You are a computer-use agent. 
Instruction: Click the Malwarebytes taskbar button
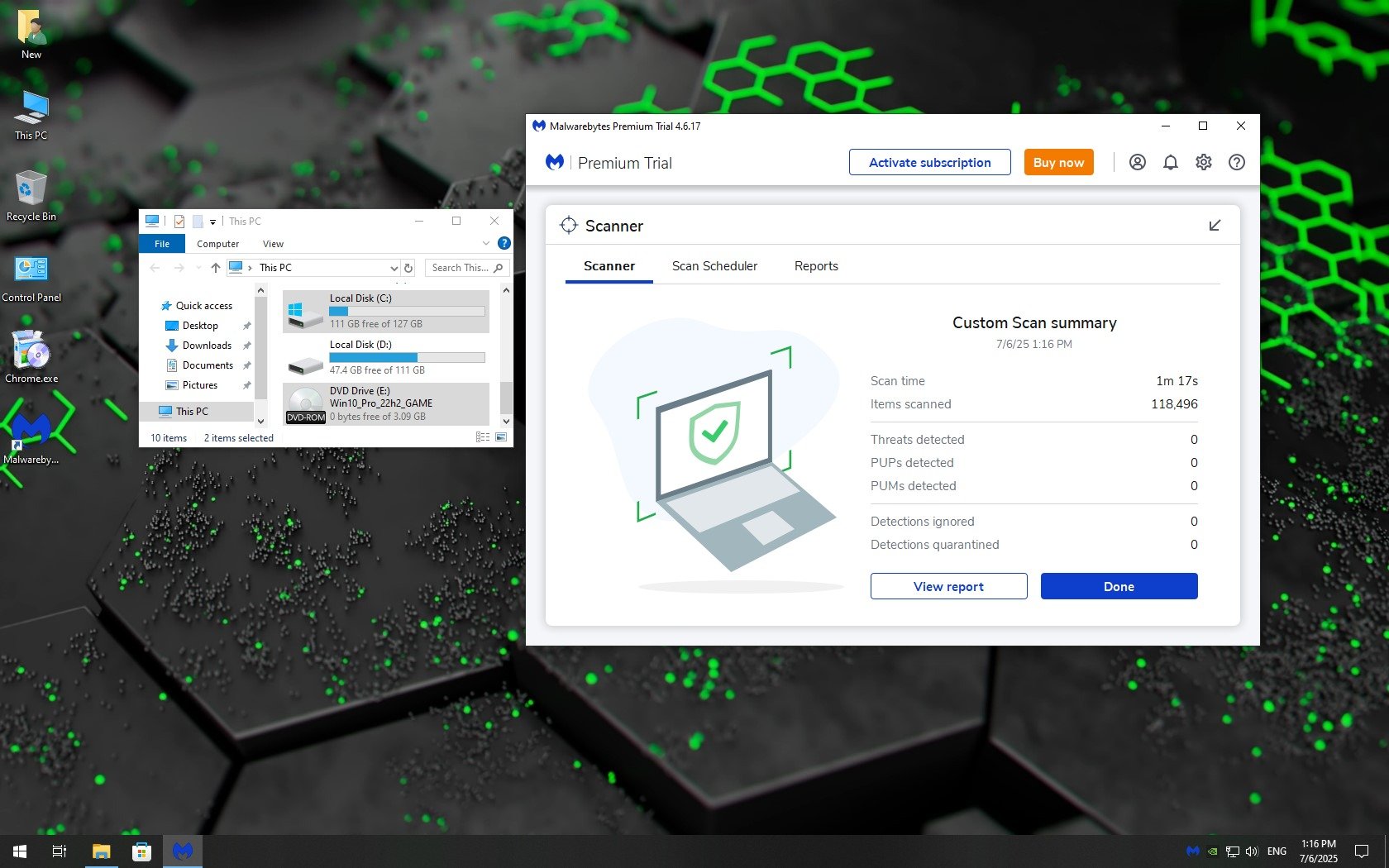click(183, 851)
